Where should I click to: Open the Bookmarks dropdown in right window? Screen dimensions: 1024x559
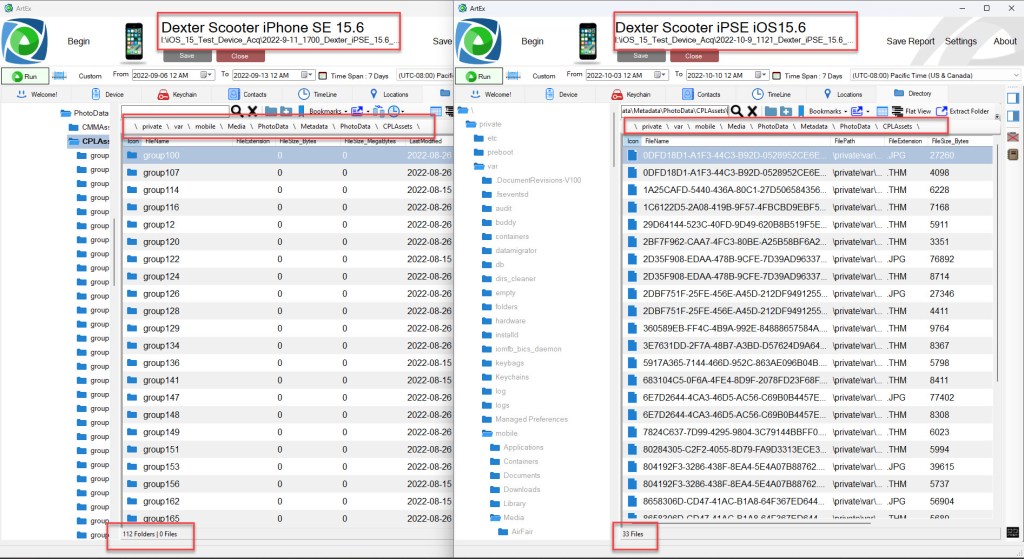click(x=830, y=111)
